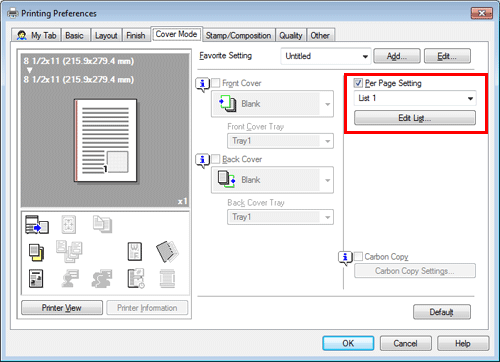500x362 pixels.
Task: Open the Front Cover Tray dropdown
Action: click(x=280, y=141)
